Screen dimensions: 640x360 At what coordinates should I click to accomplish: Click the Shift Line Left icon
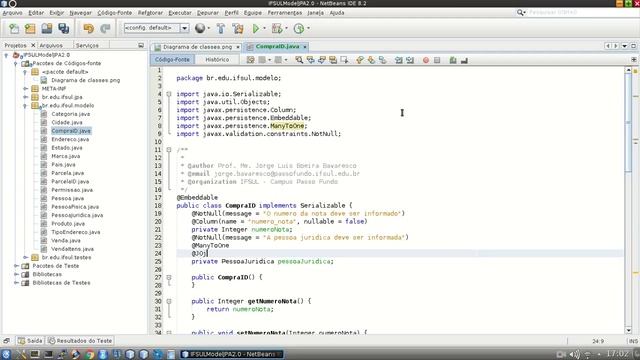point(399,60)
